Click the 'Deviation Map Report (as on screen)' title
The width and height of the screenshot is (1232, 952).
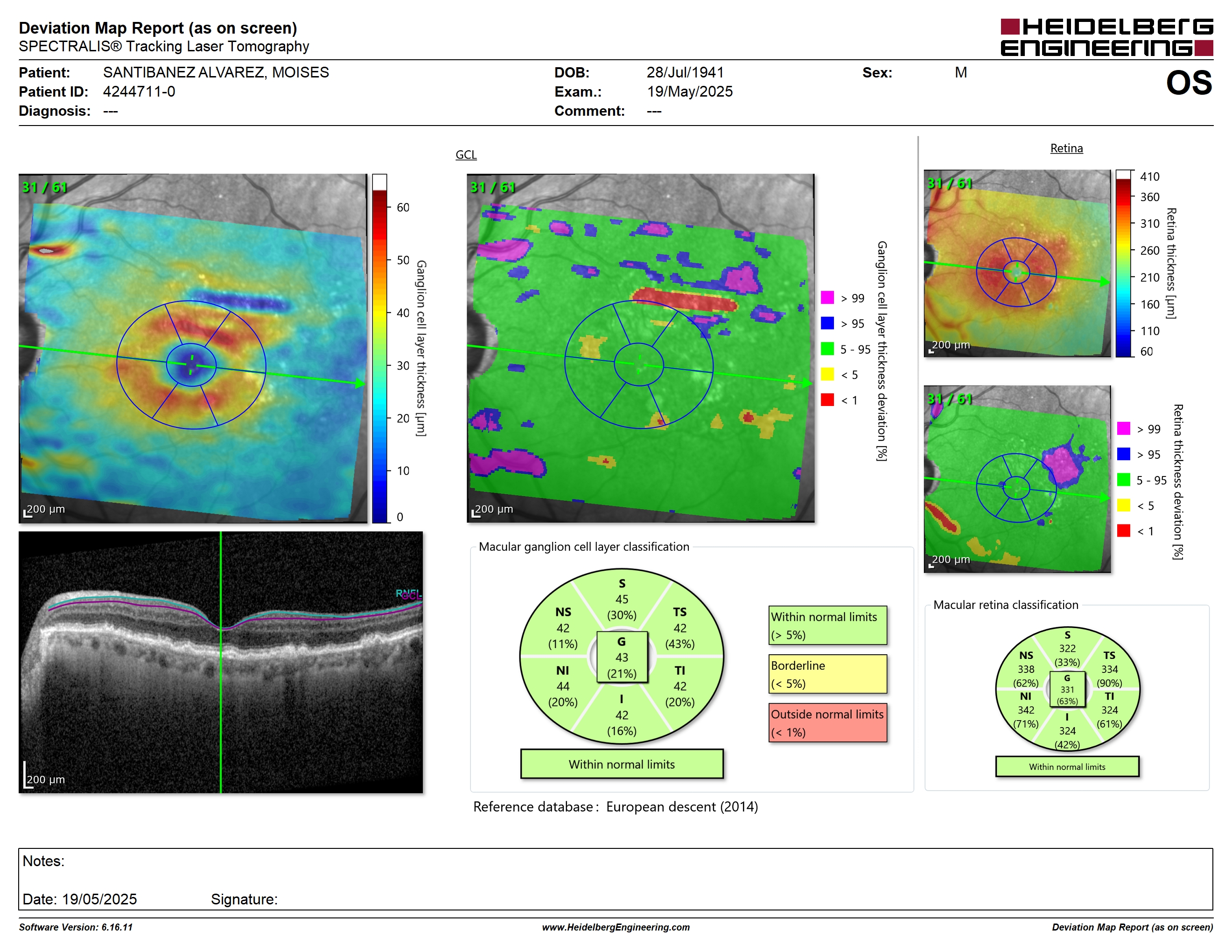(158, 28)
